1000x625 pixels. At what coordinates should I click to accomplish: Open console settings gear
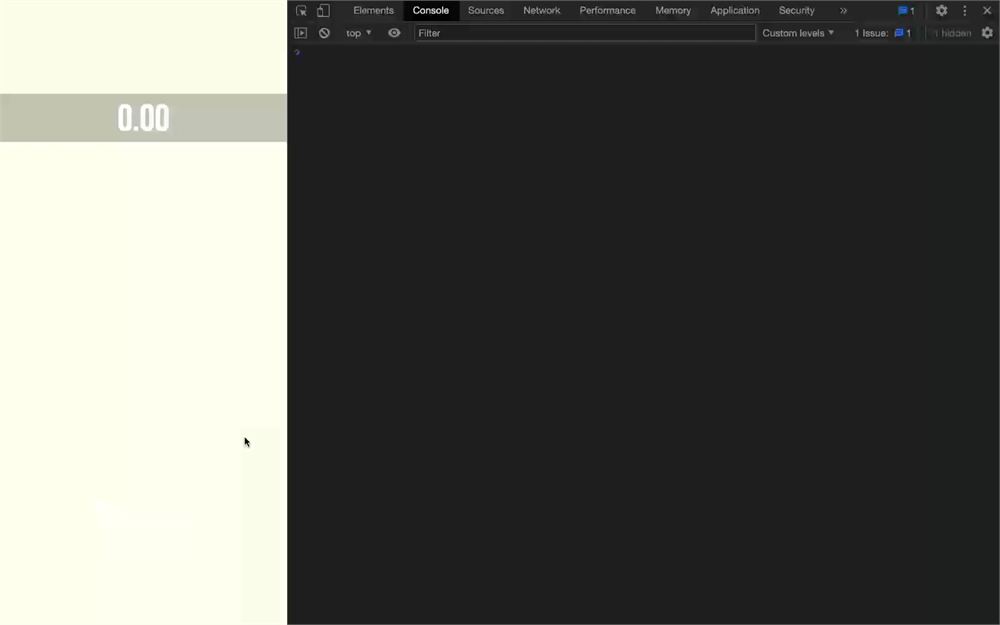[x=987, y=33]
